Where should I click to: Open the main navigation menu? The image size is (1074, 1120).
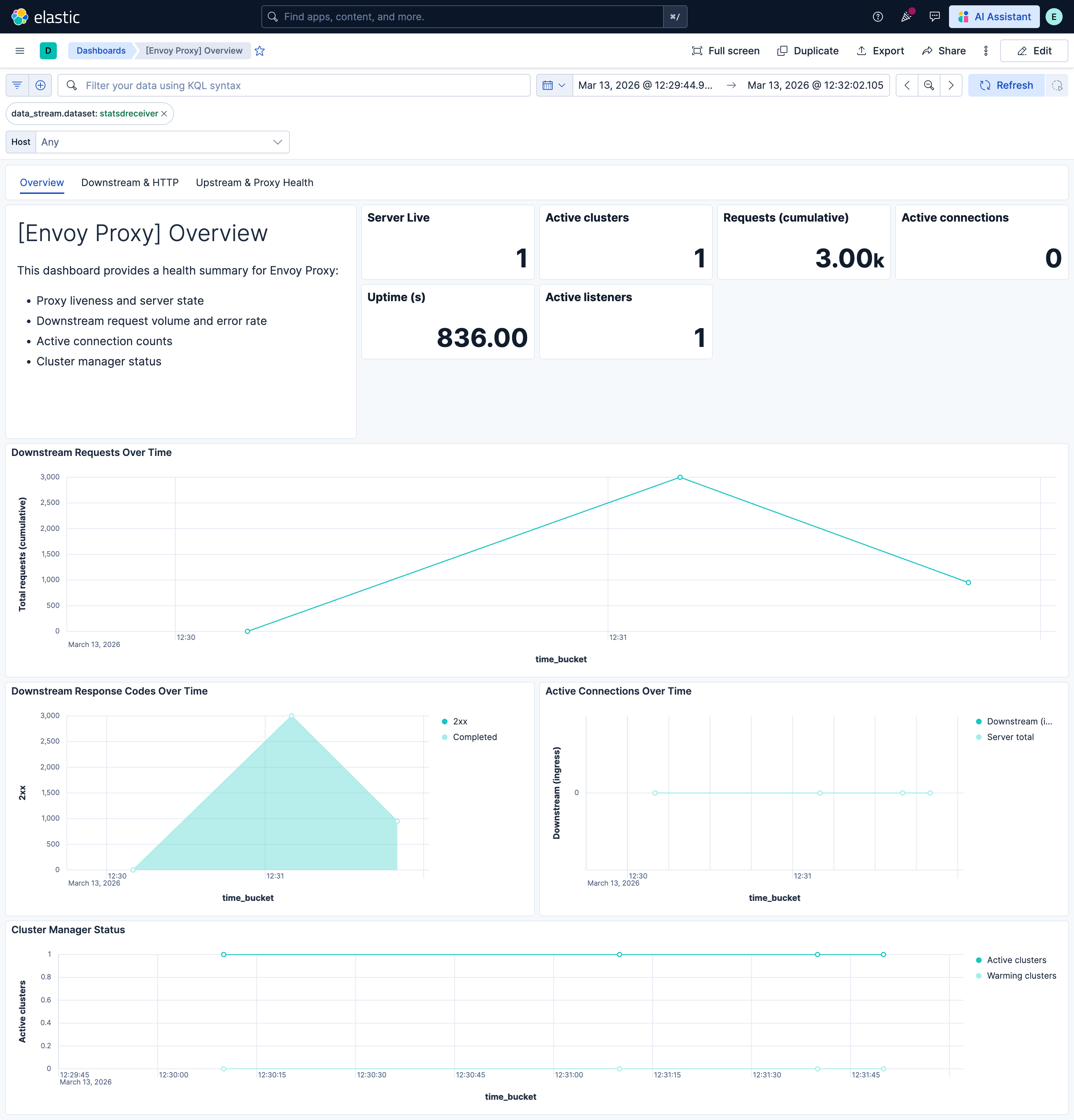[x=20, y=50]
